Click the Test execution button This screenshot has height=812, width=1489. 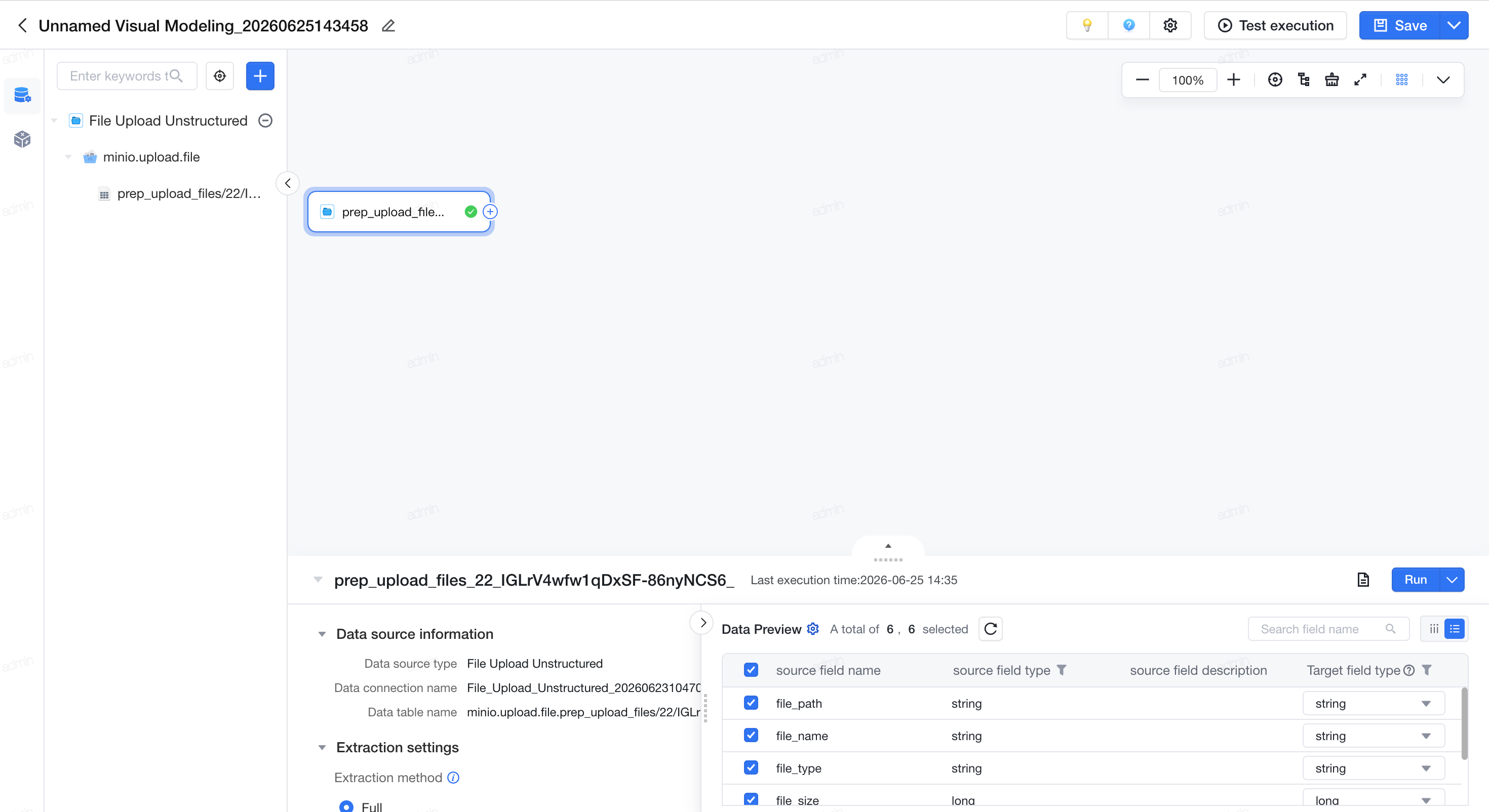click(1275, 25)
